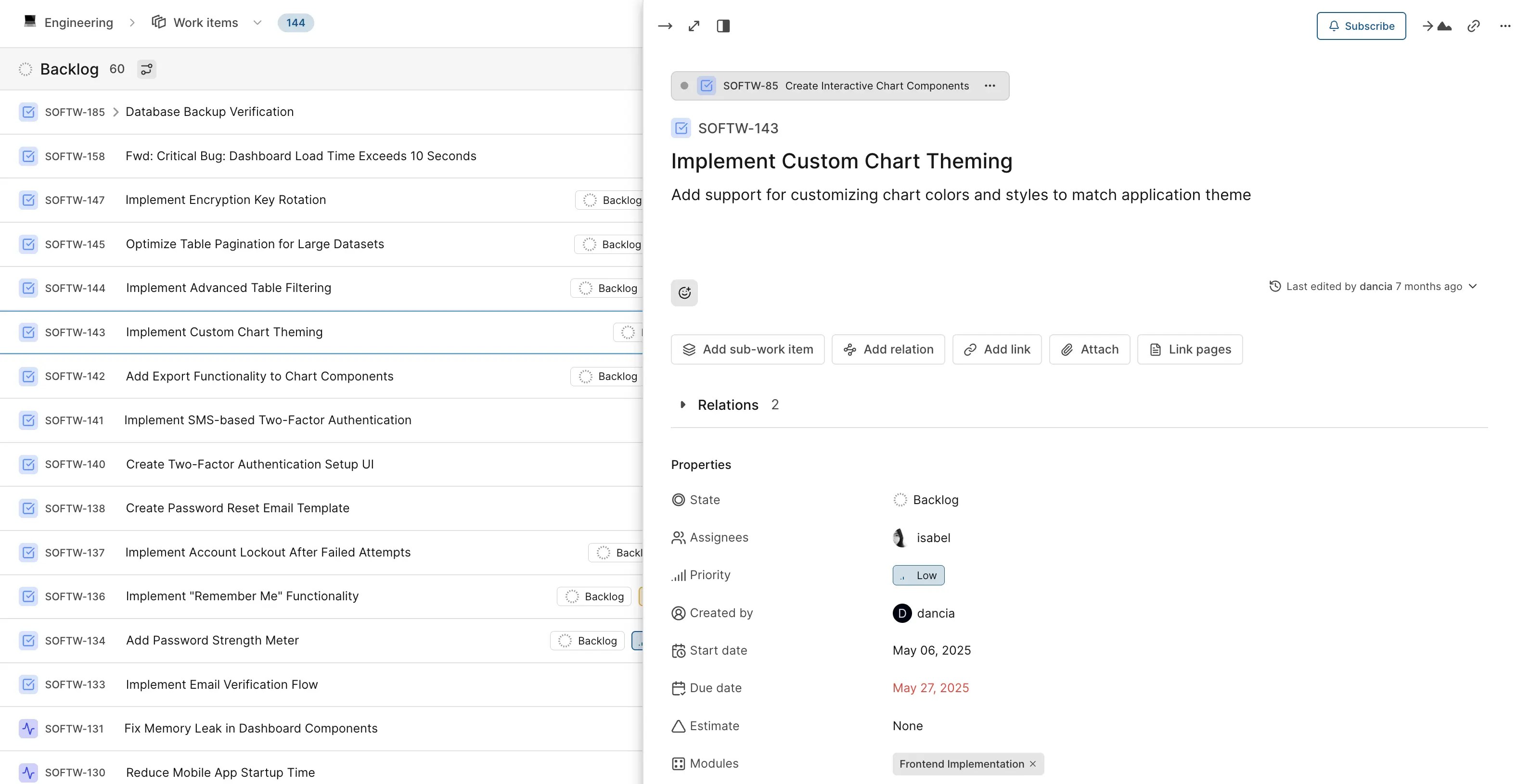This screenshot has height=784, width=1517.
Task: Open the more options ellipsis menu top right
Action: point(1504,26)
